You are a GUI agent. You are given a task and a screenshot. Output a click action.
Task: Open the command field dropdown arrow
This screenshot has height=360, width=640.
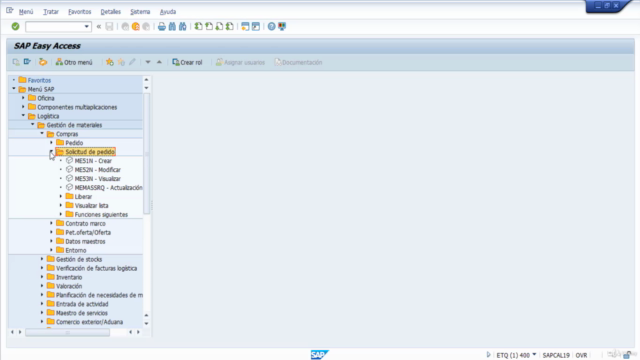[x=87, y=27]
